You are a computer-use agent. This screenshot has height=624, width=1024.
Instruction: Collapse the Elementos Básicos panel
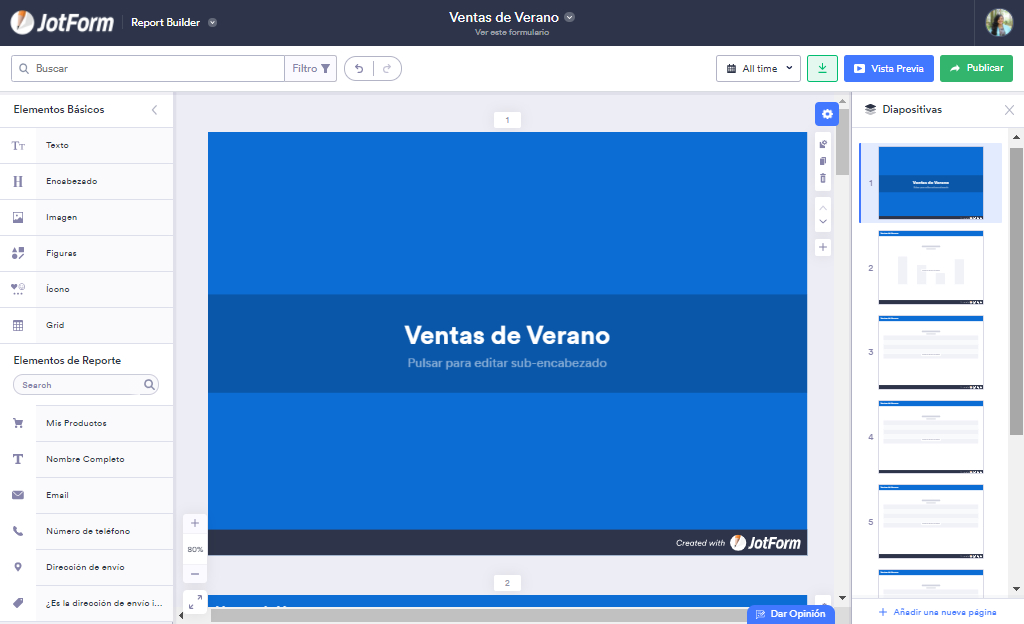click(155, 110)
